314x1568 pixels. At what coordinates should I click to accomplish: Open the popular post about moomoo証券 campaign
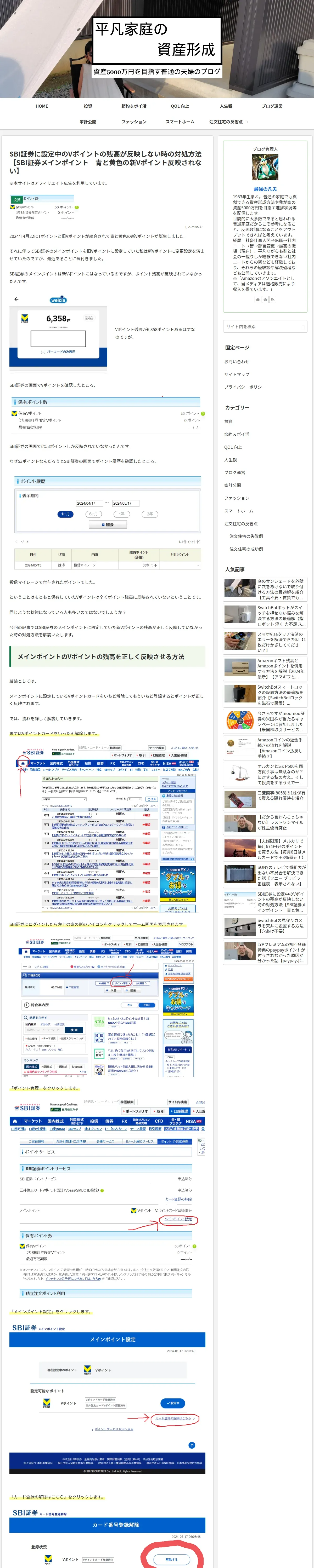(x=265, y=721)
